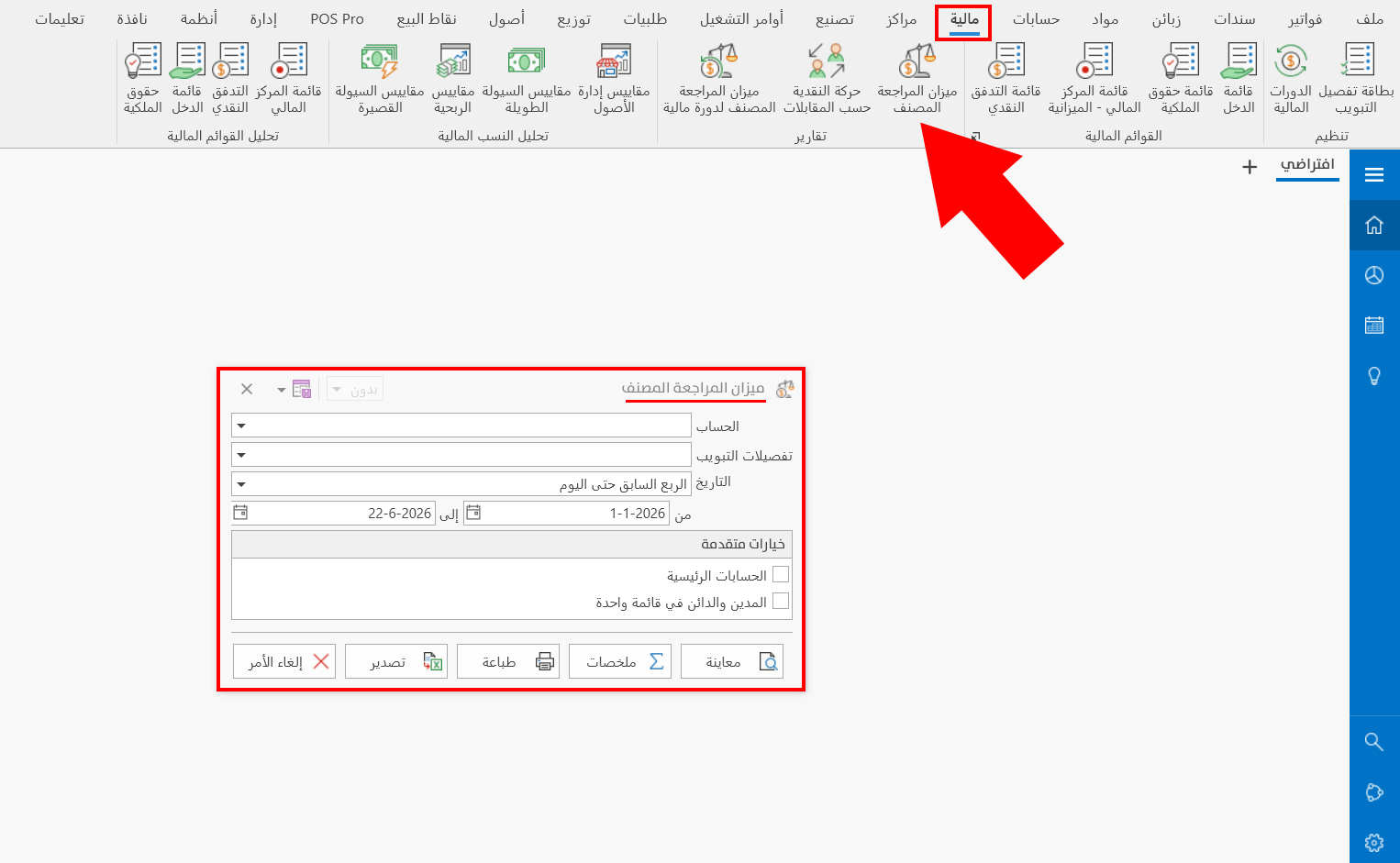Click the settings gear in sidebar
1400x863 pixels.
tap(1374, 842)
